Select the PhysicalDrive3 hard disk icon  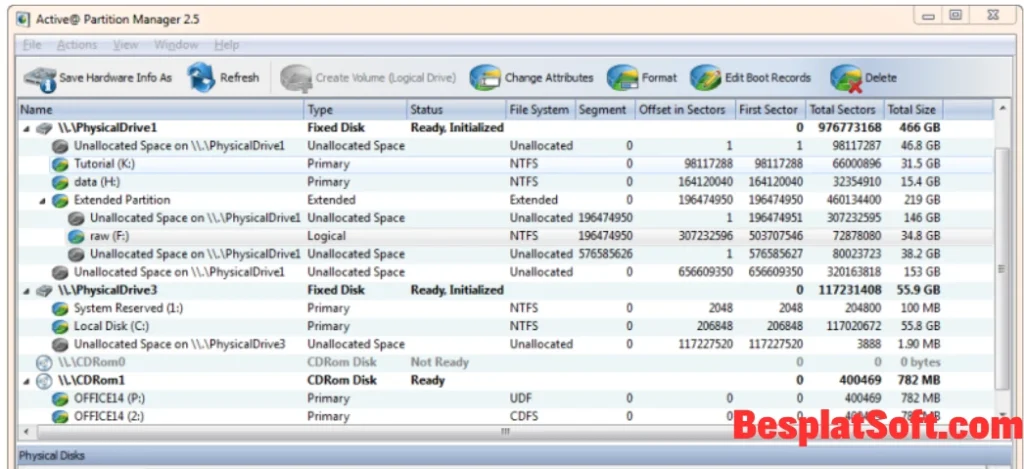click(44, 290)
